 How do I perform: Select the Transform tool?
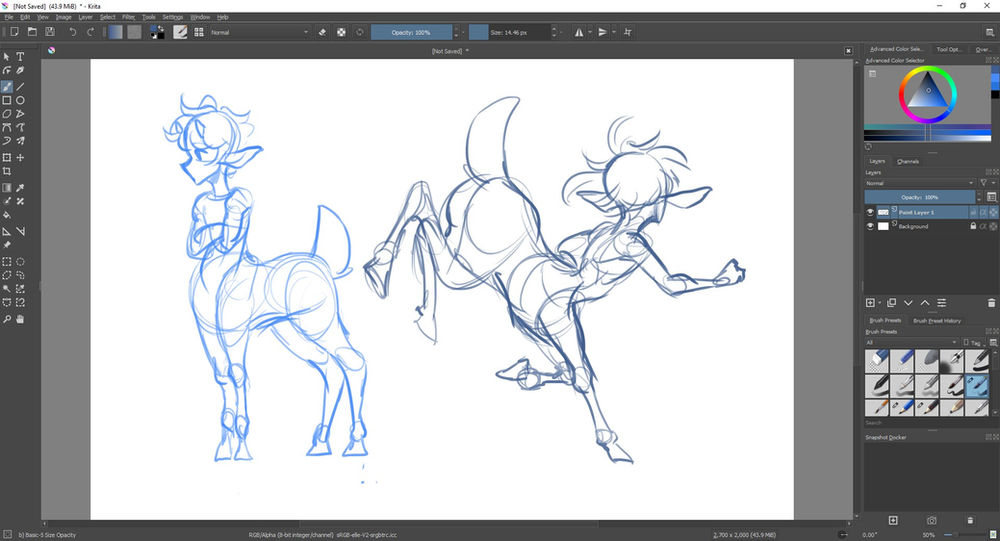[x=7, y=158]
